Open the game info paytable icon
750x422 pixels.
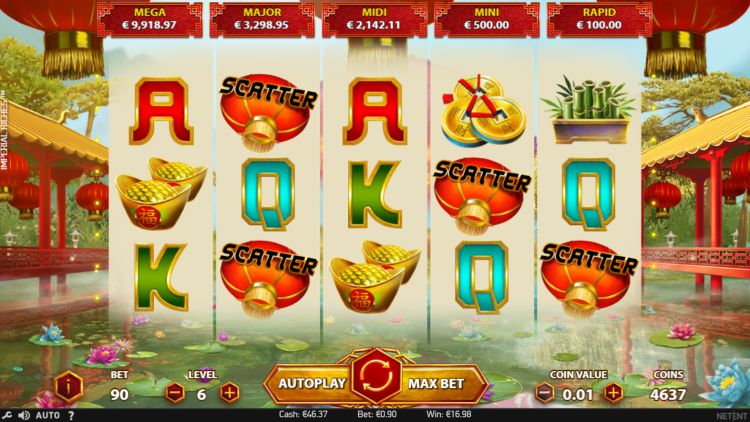(x=68, y=386)
